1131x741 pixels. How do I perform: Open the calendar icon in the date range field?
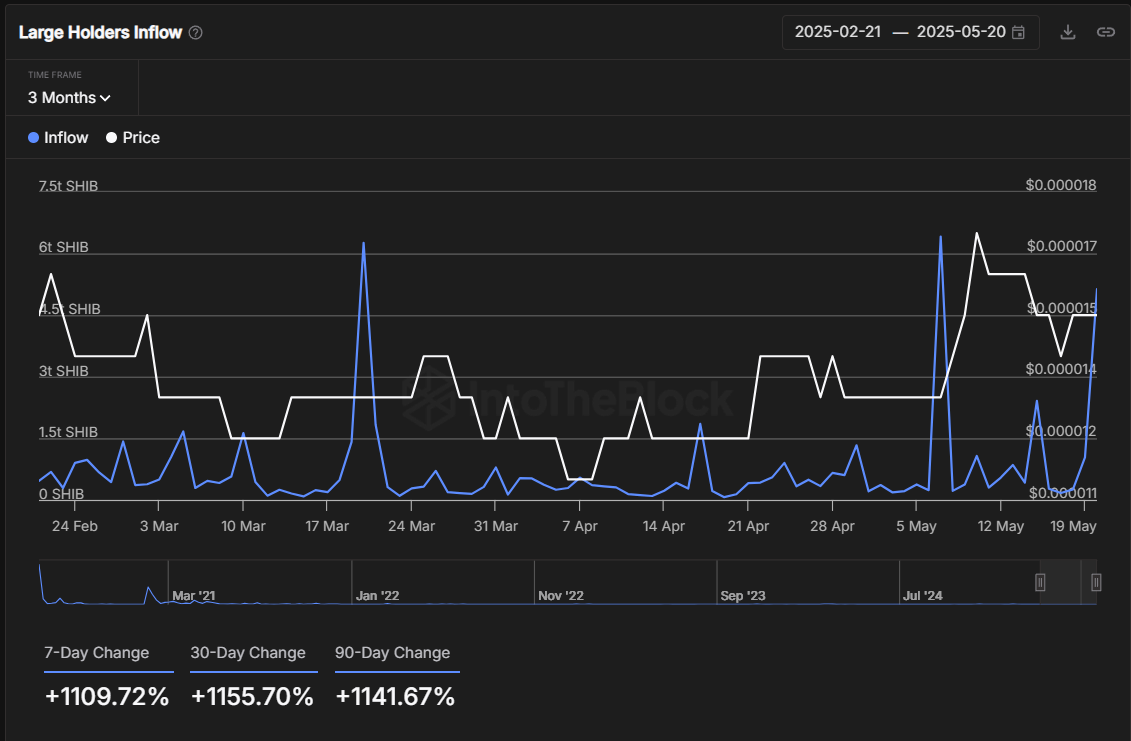[x=1018, y=32]
